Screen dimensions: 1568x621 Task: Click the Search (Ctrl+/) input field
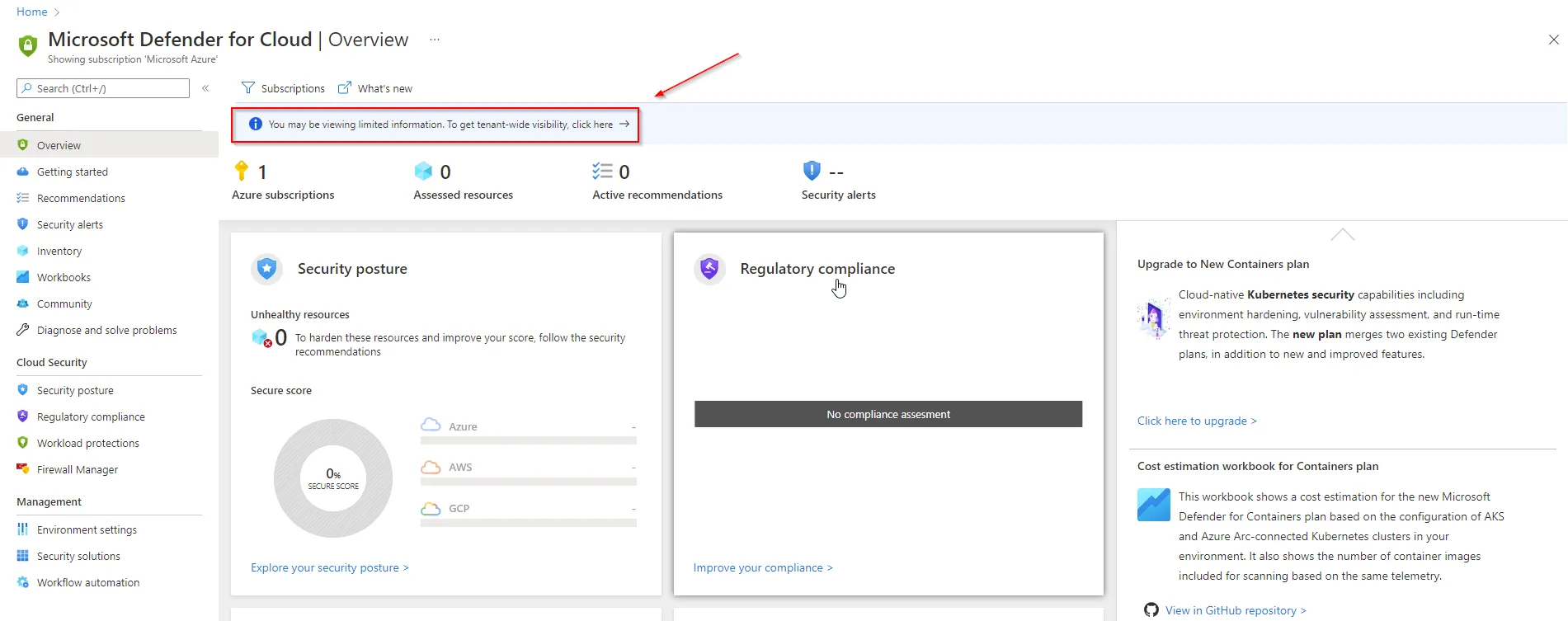click(x=103, y=88)
